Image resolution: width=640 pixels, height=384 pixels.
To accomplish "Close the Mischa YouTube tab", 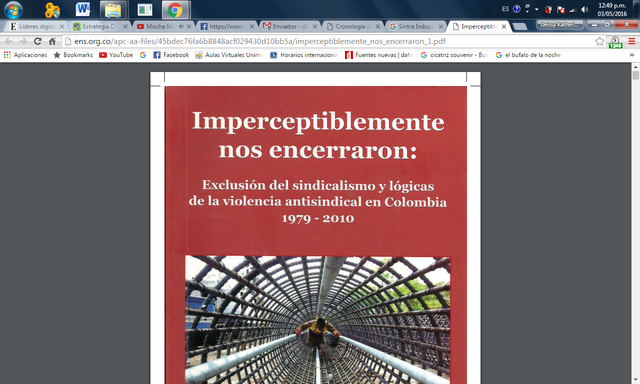I will point(189,26).
